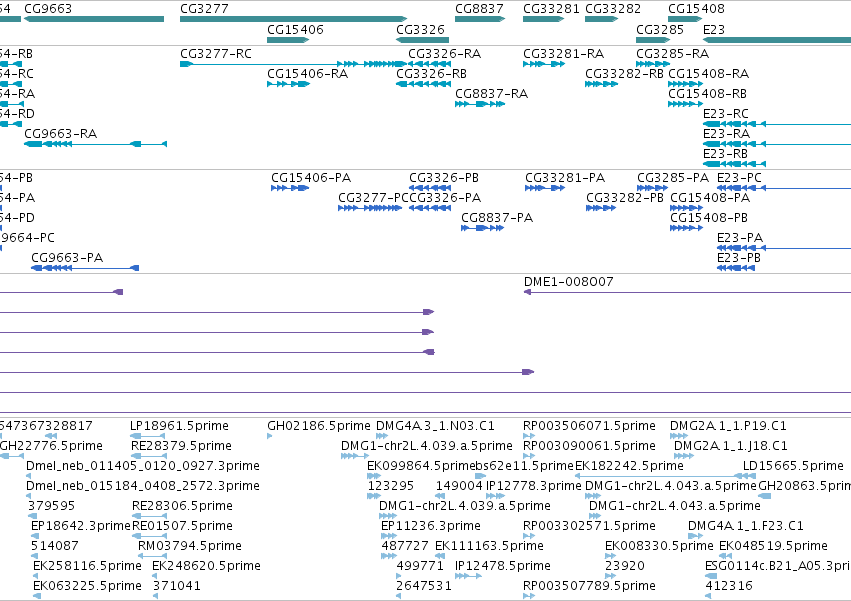The height and width of the screenshot is (601, 851).
Task: Click the RP003507789.5prime EST label
Action: tap(589, 587)
